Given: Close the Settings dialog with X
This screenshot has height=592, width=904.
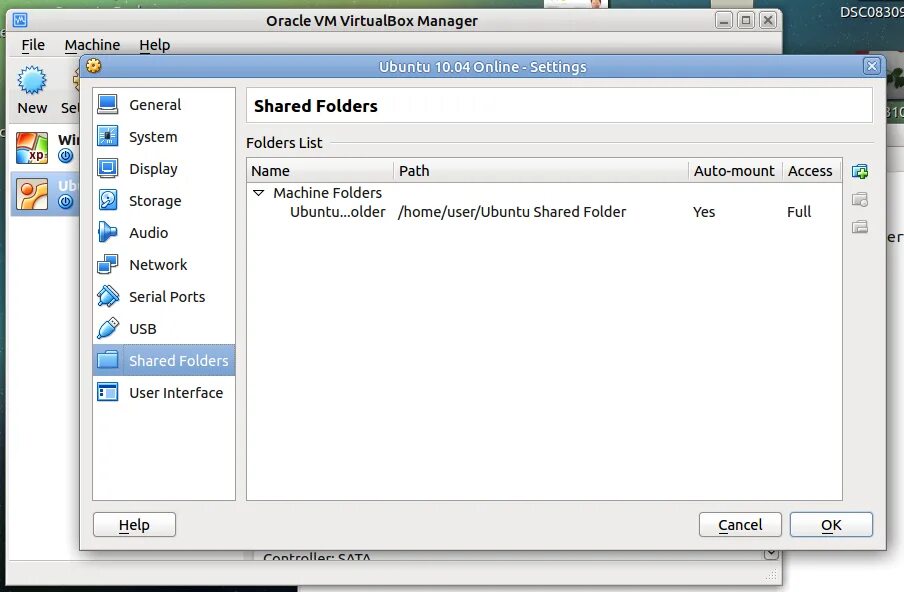Looking at the screenshot, I should pyautogui.click(x=872, y=66).
